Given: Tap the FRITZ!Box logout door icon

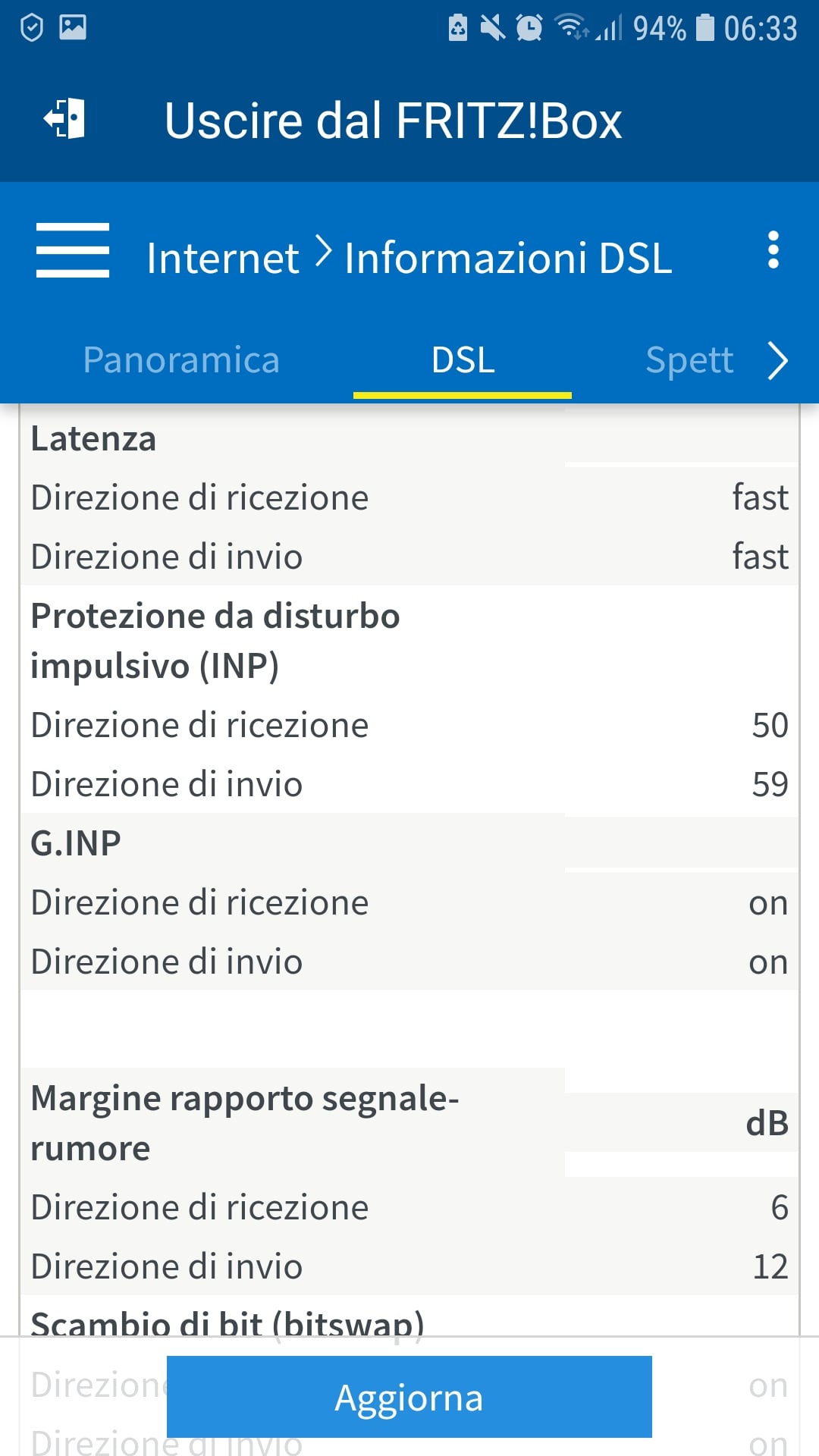Looking at the screenshot, I should [64, 119].
